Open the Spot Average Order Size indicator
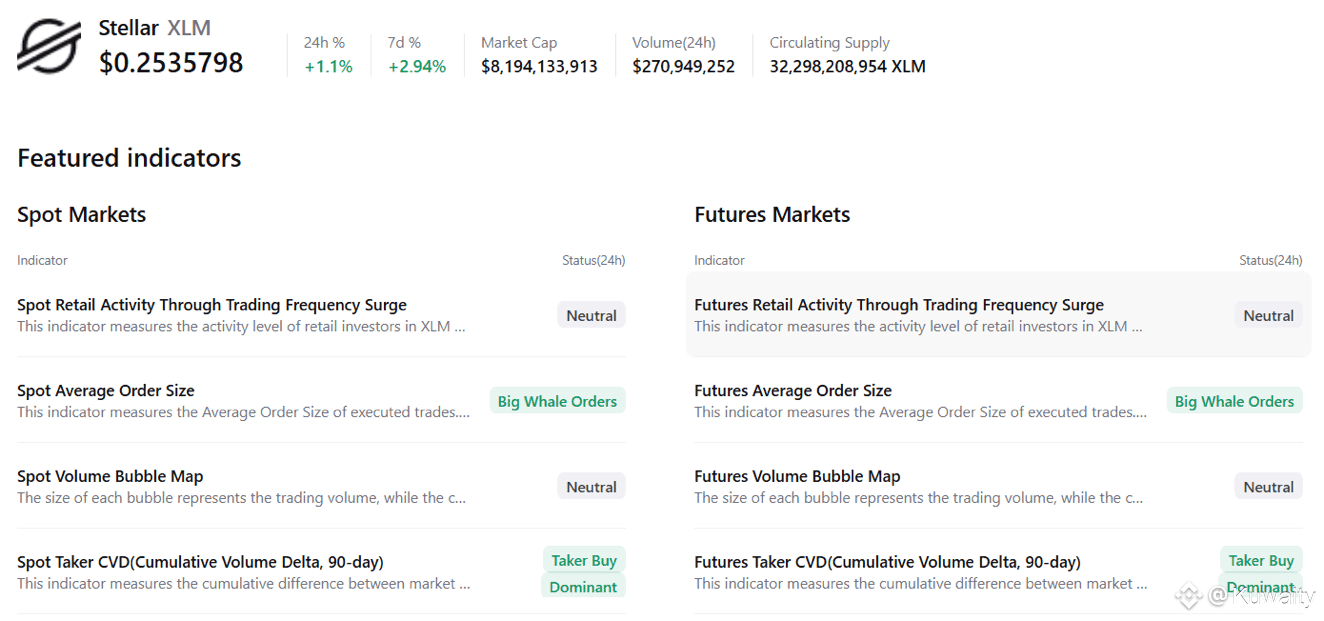Screen dimensions: 1324x621 coord(106,391)
